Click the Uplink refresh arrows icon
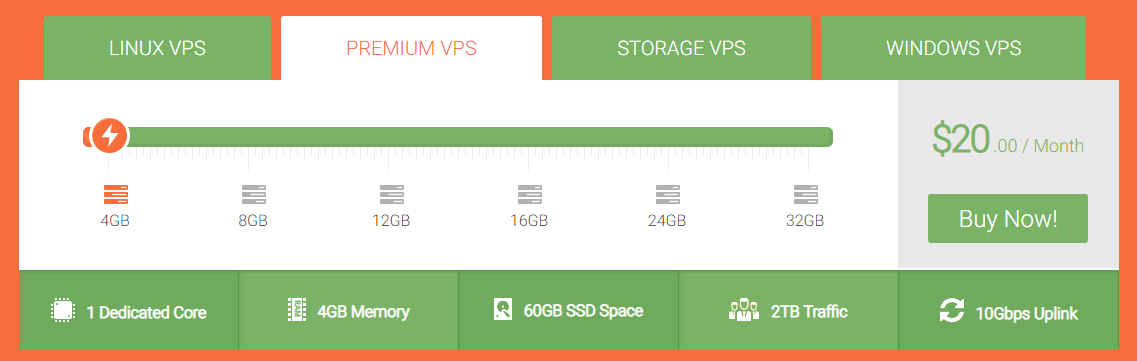This screenshot has width=1137, height=361. tap(952, 311)
